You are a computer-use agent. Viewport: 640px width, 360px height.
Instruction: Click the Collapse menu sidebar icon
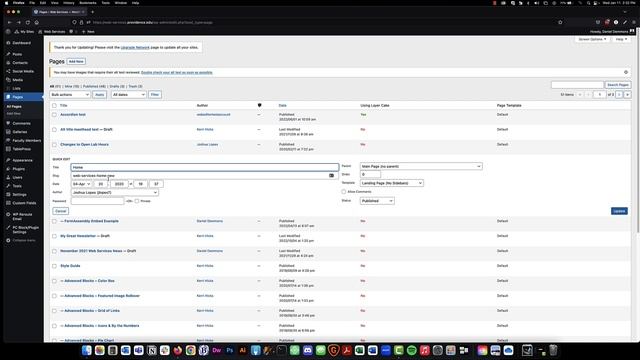8,240
